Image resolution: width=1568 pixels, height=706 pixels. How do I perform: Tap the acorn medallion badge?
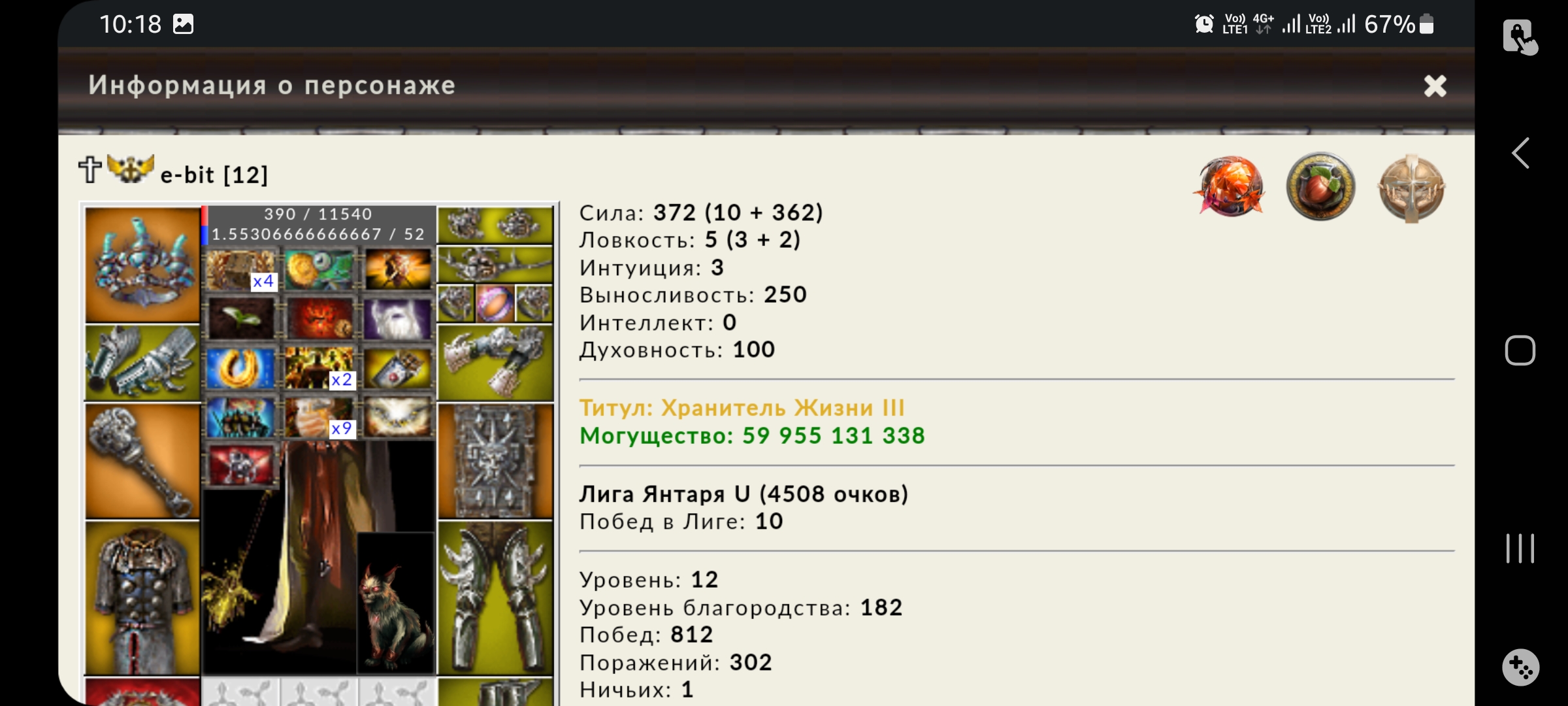coord(1321,187)
